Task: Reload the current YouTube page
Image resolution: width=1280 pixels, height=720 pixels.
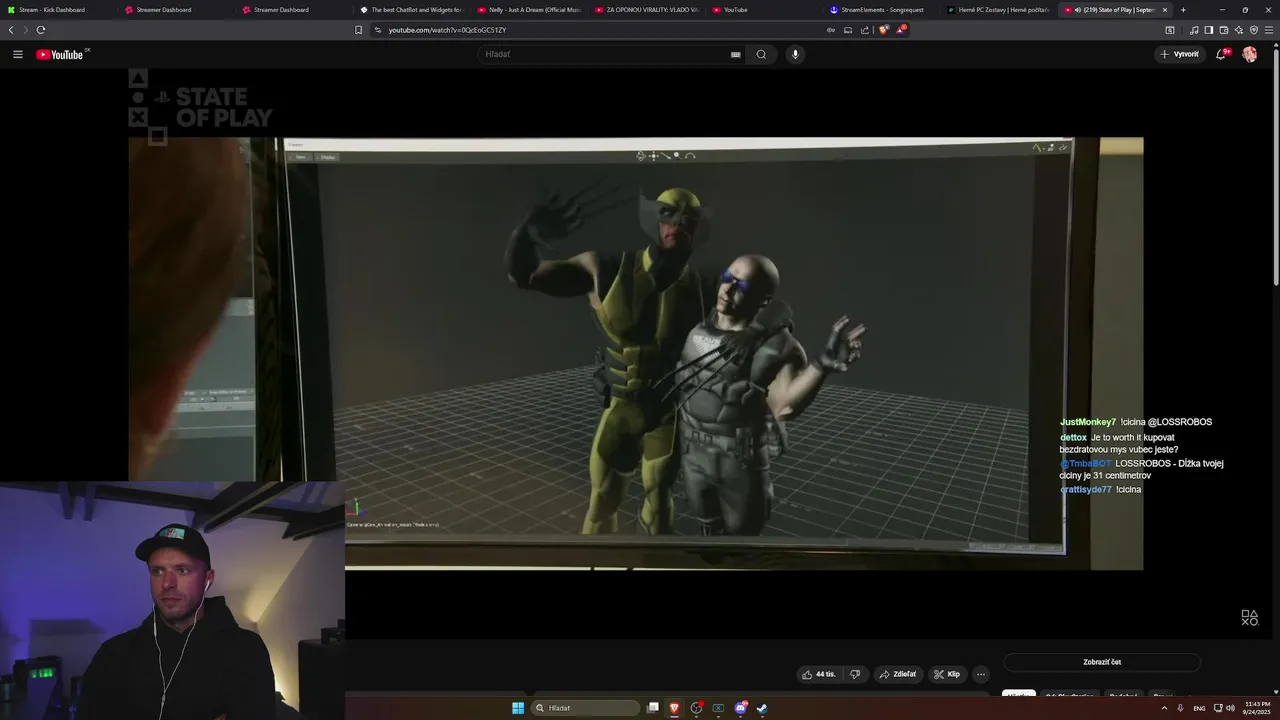Action: point(40,30)
